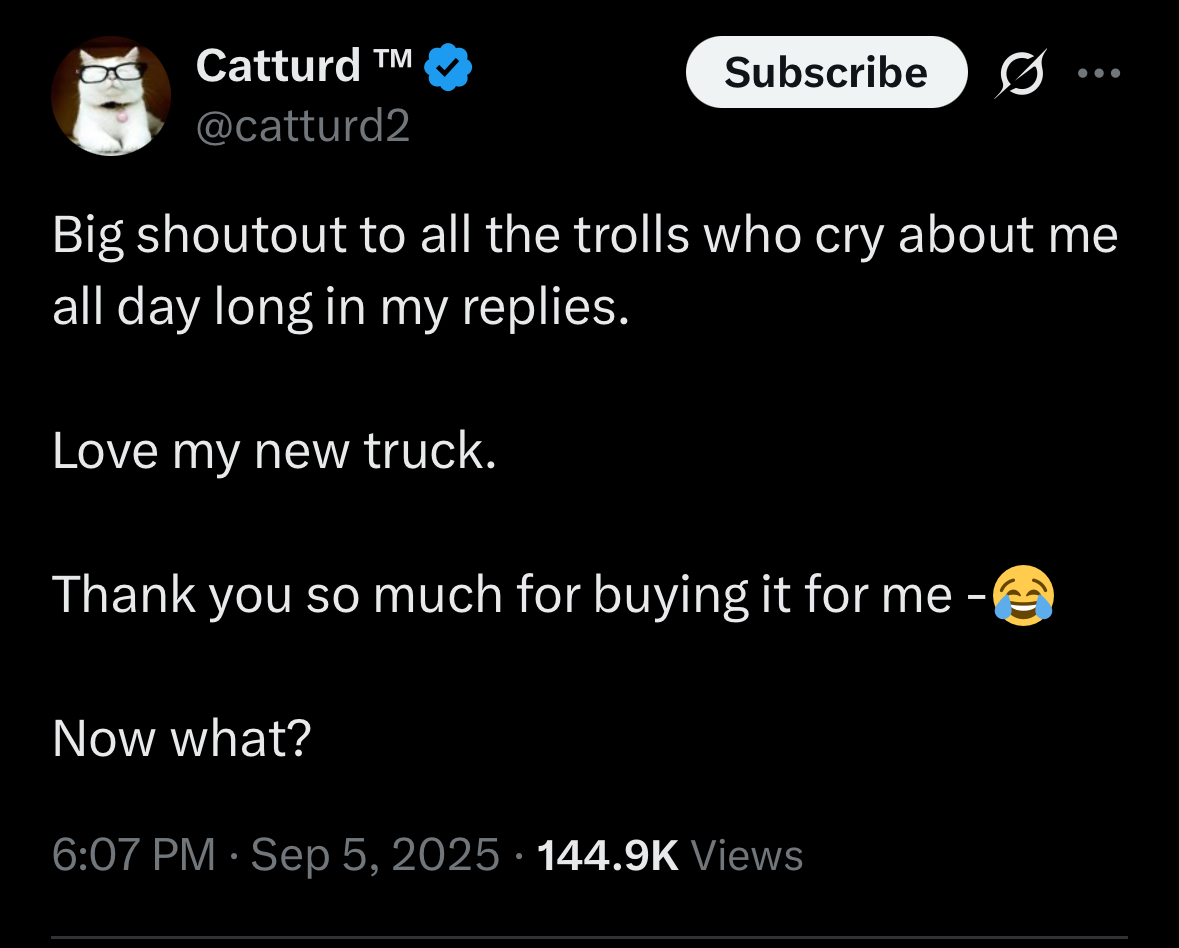Click the word "trolls" in the tweet
This screenshot has width=1179, height=948.
[x=632, y=236]
